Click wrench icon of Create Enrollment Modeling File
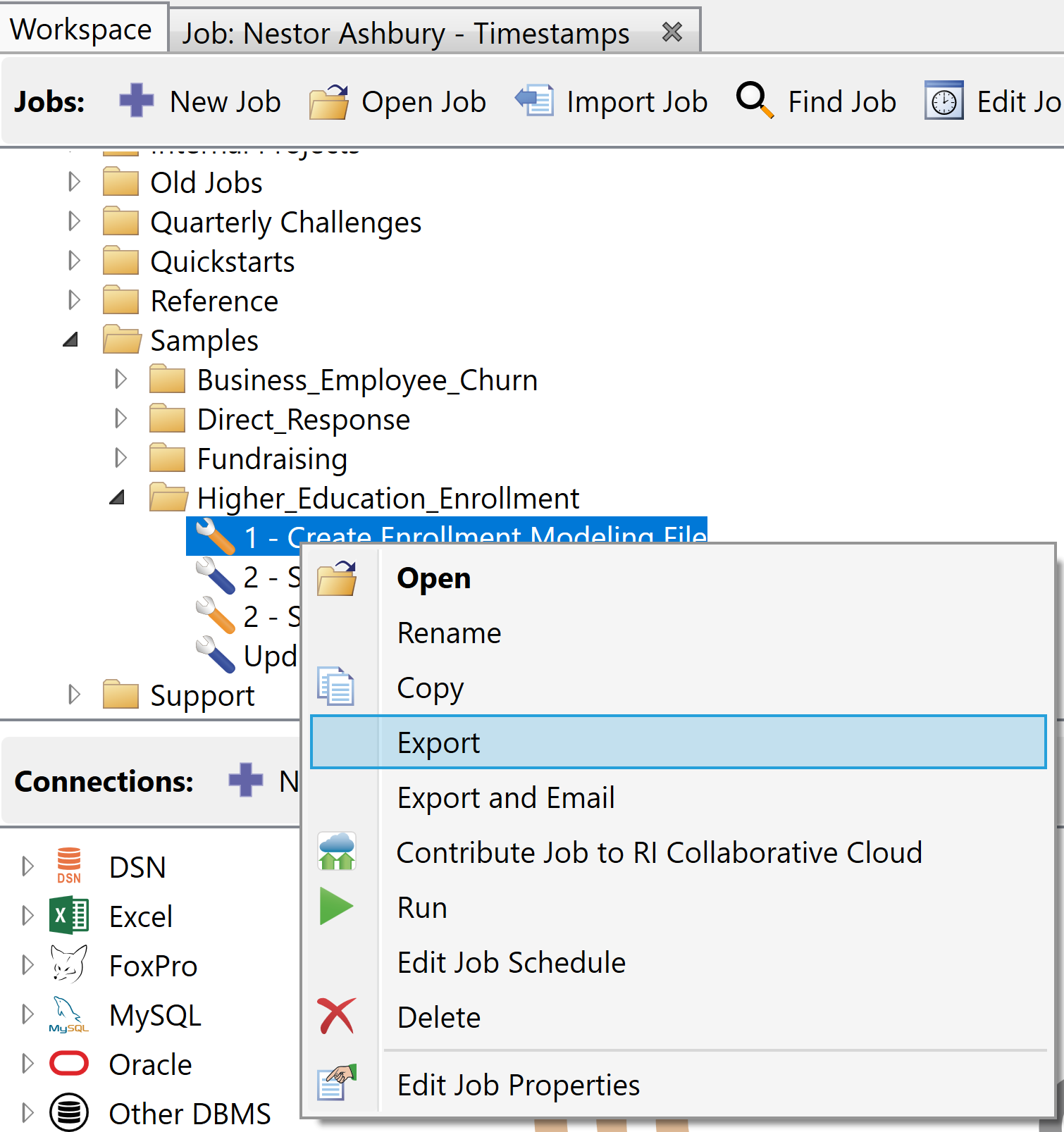The image size is (1064, 1132). pyautogui.click(x=215, y=537)
